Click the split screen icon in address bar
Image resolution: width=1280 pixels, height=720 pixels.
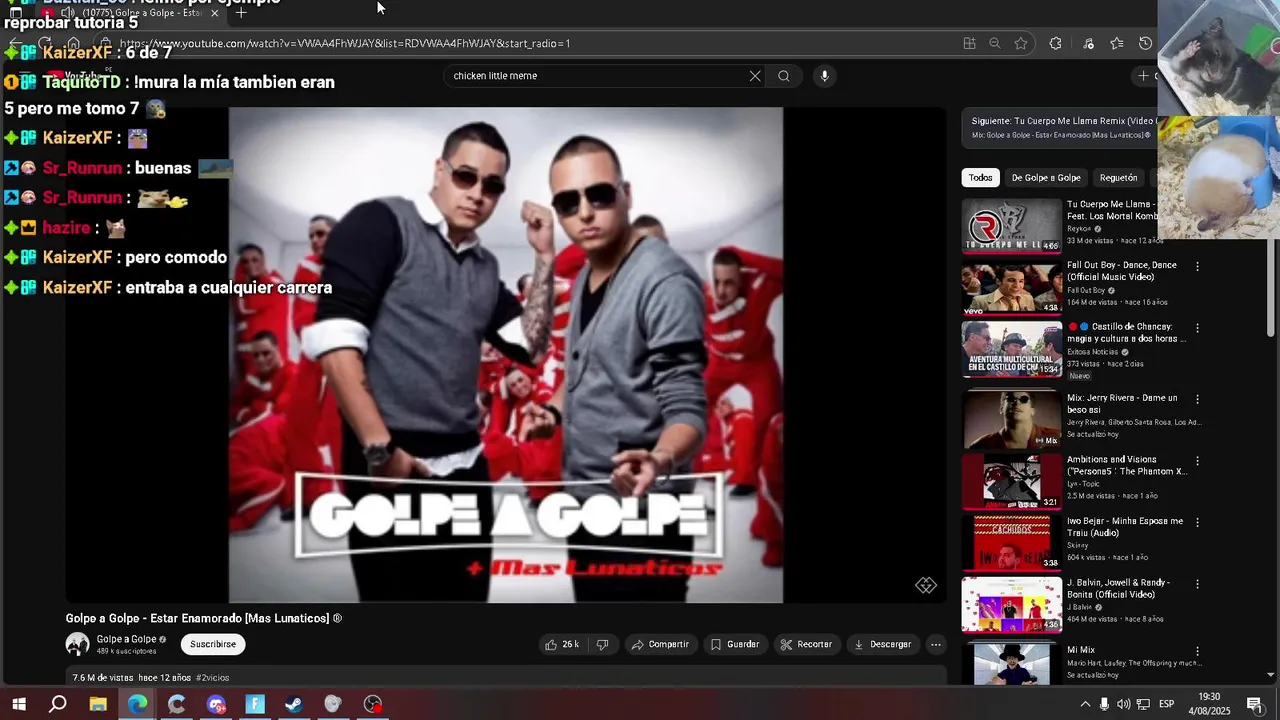coord(969,43)
